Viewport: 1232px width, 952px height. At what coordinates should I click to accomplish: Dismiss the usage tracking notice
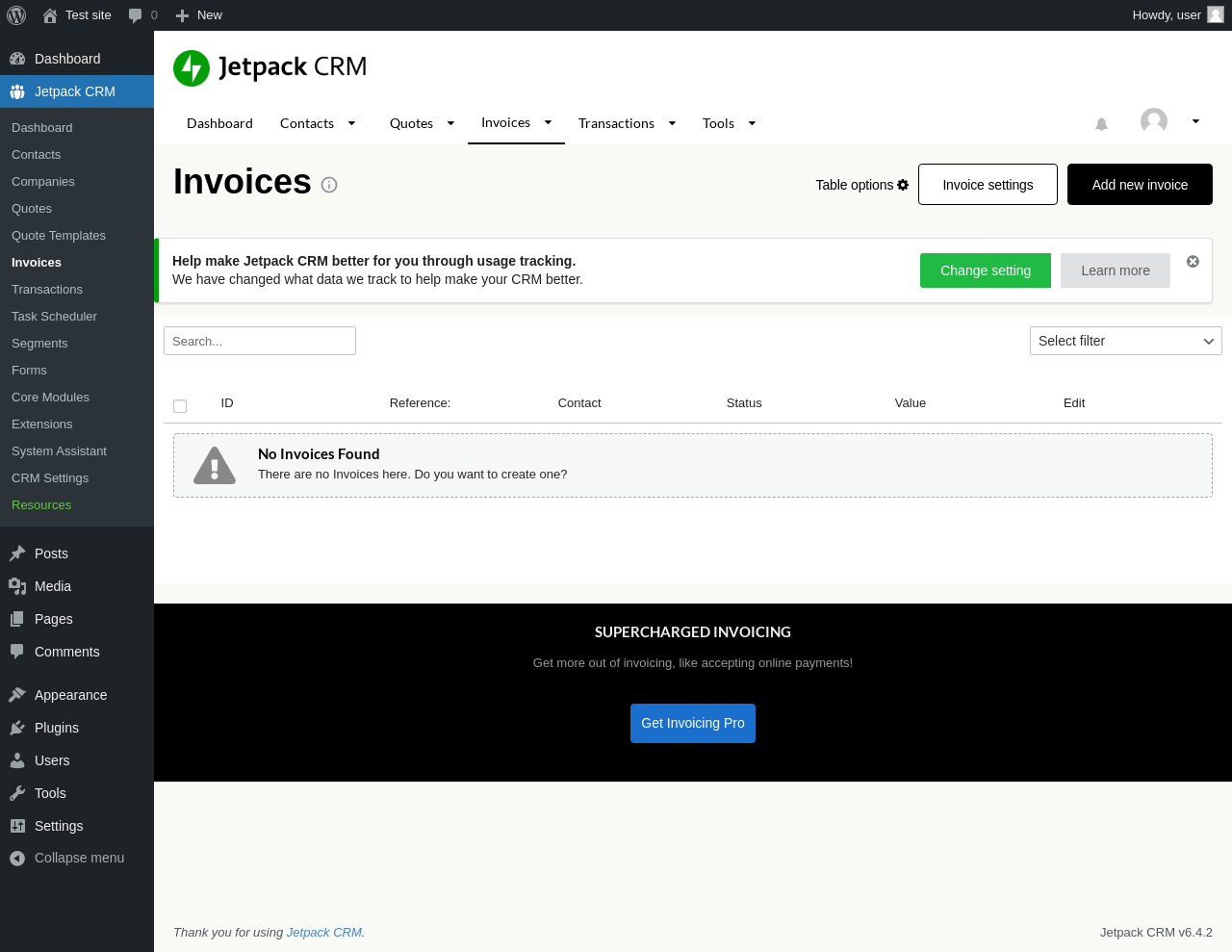tap(1193, 262)
